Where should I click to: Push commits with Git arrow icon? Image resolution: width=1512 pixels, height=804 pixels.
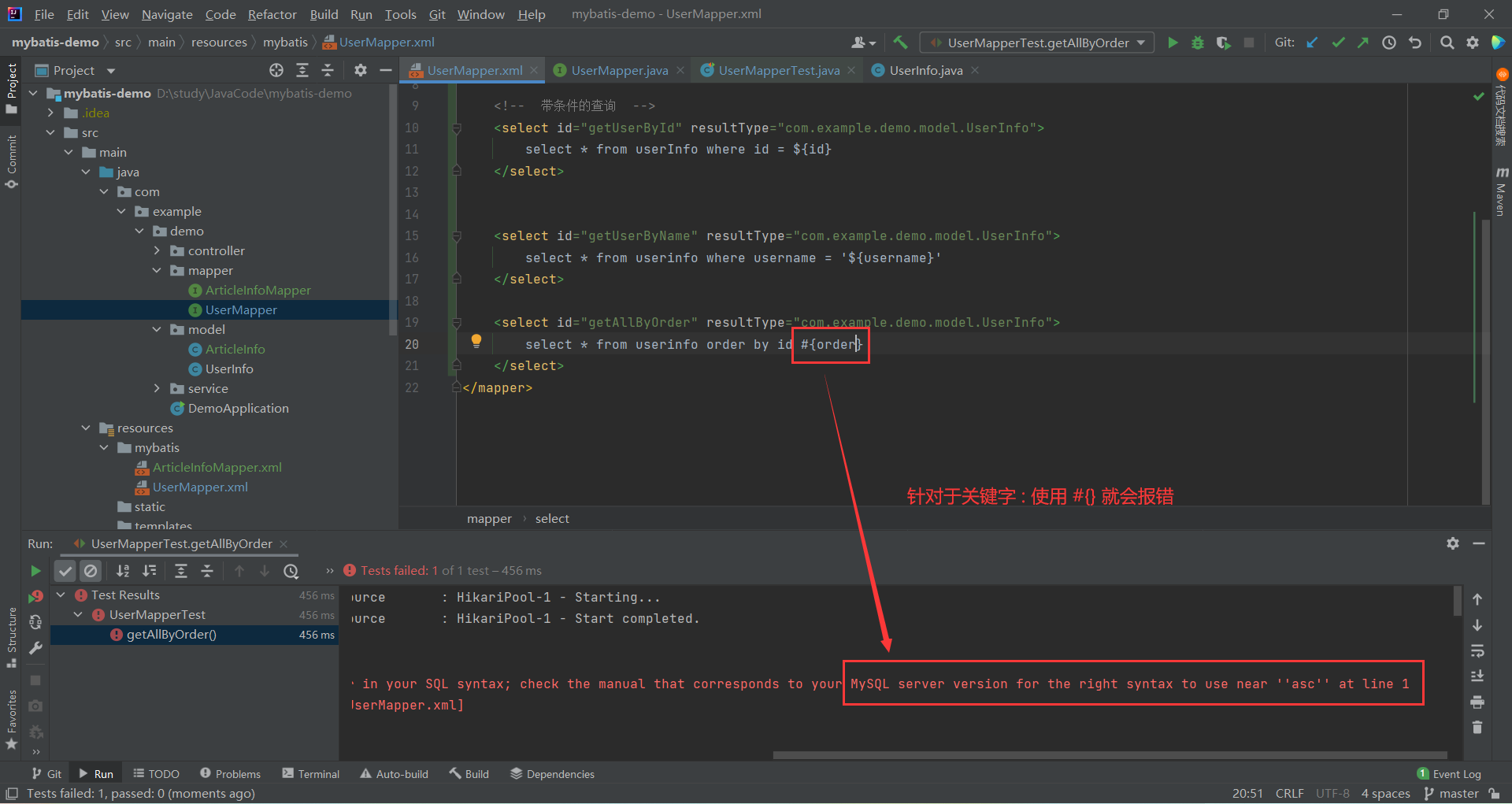point(1363,43)
